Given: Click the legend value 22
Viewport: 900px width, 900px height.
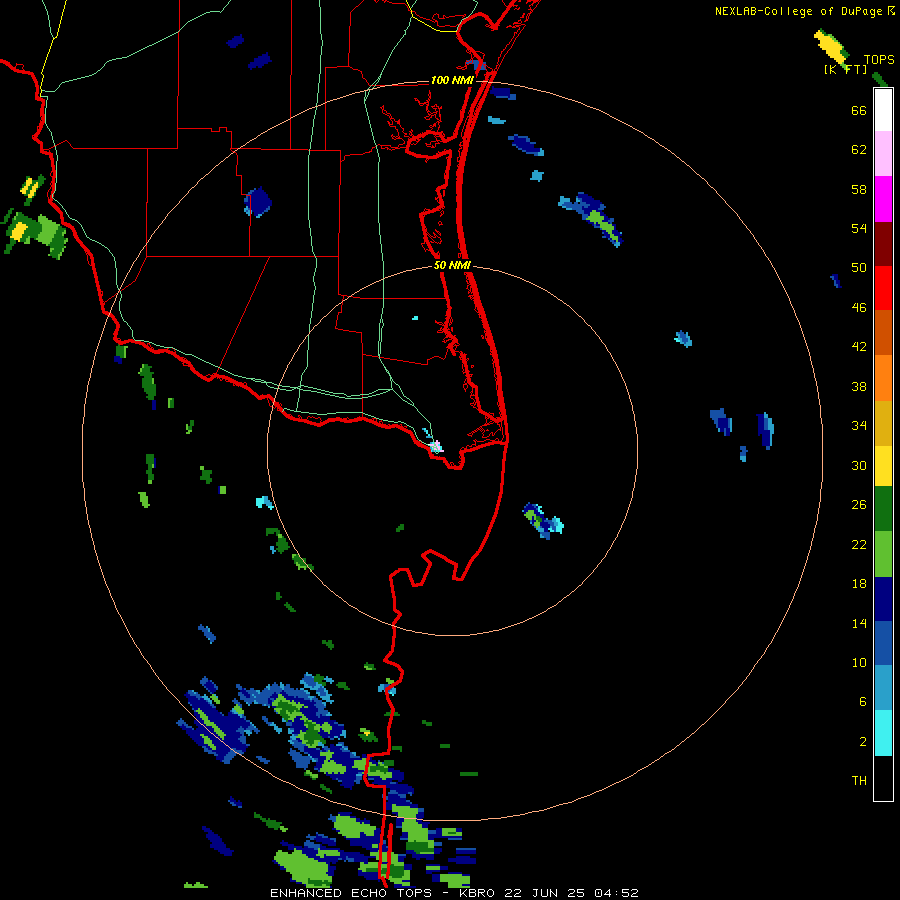Looking at the screenshot, I should [859, 545].
